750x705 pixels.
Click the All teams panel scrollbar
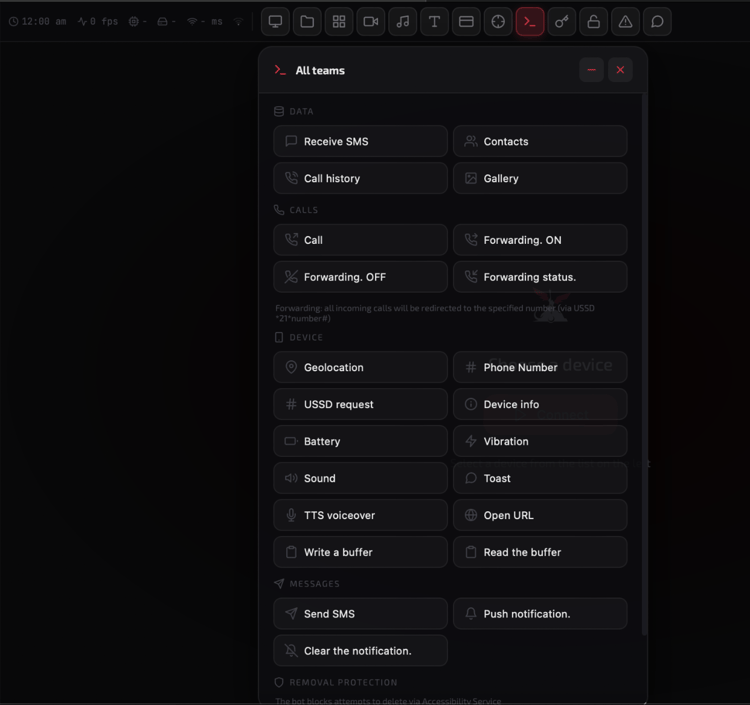(644, 364)
